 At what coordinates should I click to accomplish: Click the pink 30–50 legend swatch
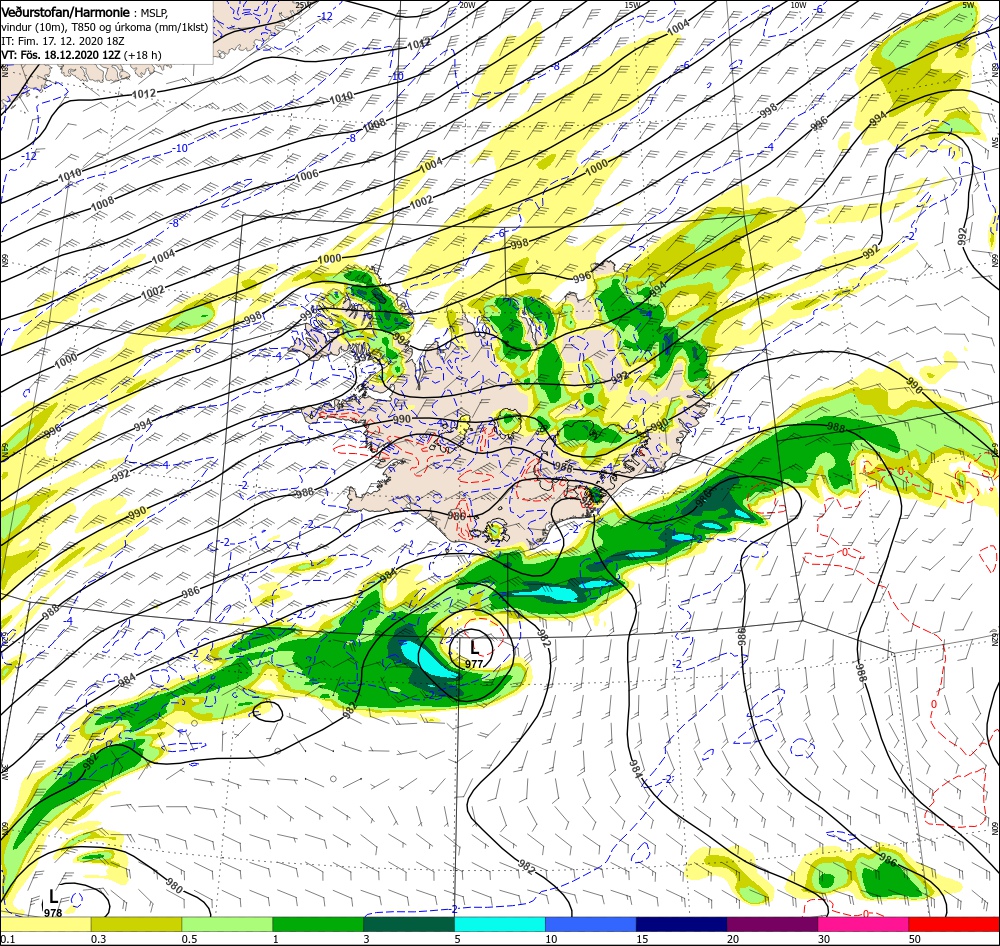coord(863,924)
